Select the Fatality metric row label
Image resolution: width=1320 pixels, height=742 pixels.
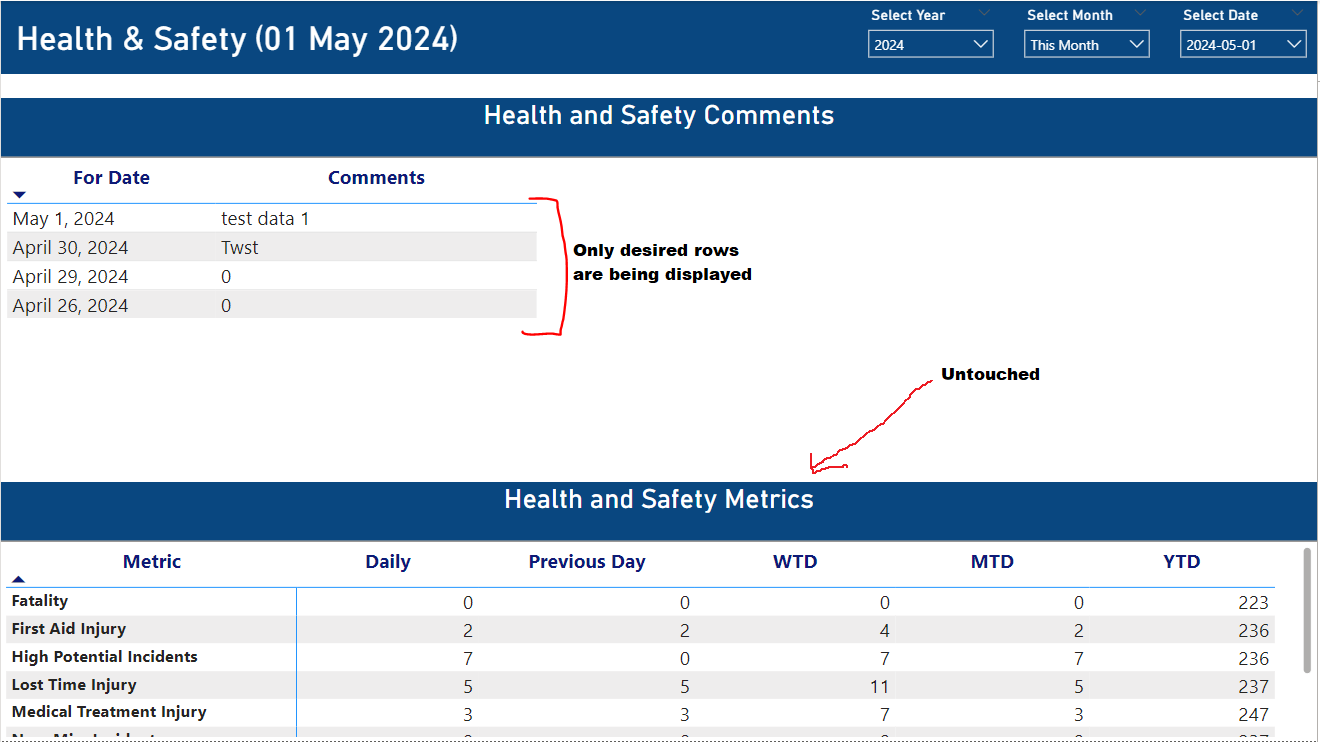pos(40,601)
